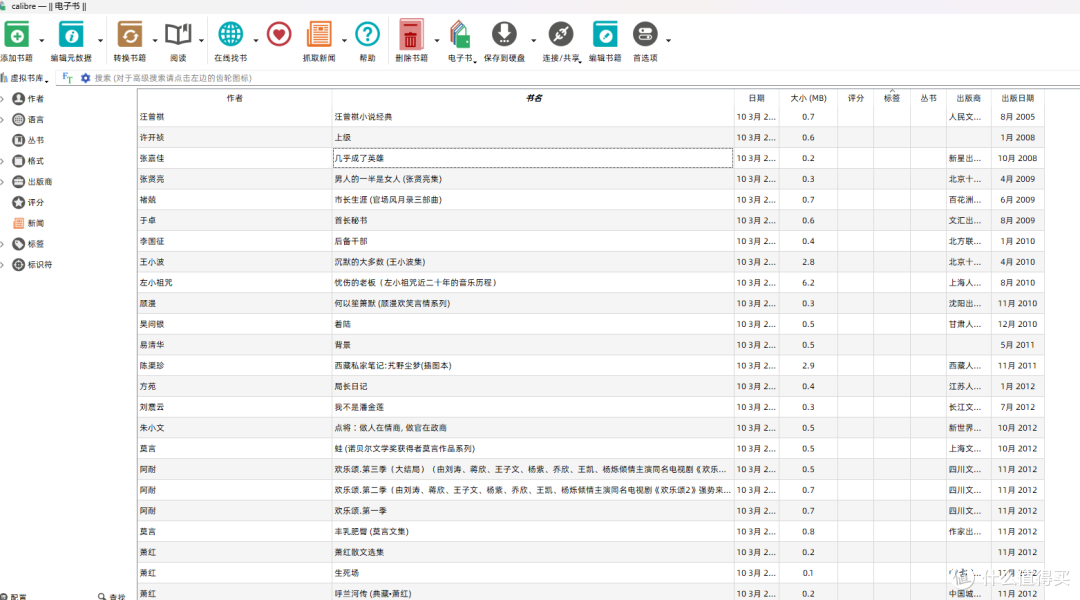This screenshot has width=1080, height=600.
Task: Click the Add books (添加书籍) icon
Action: point(16,35)
